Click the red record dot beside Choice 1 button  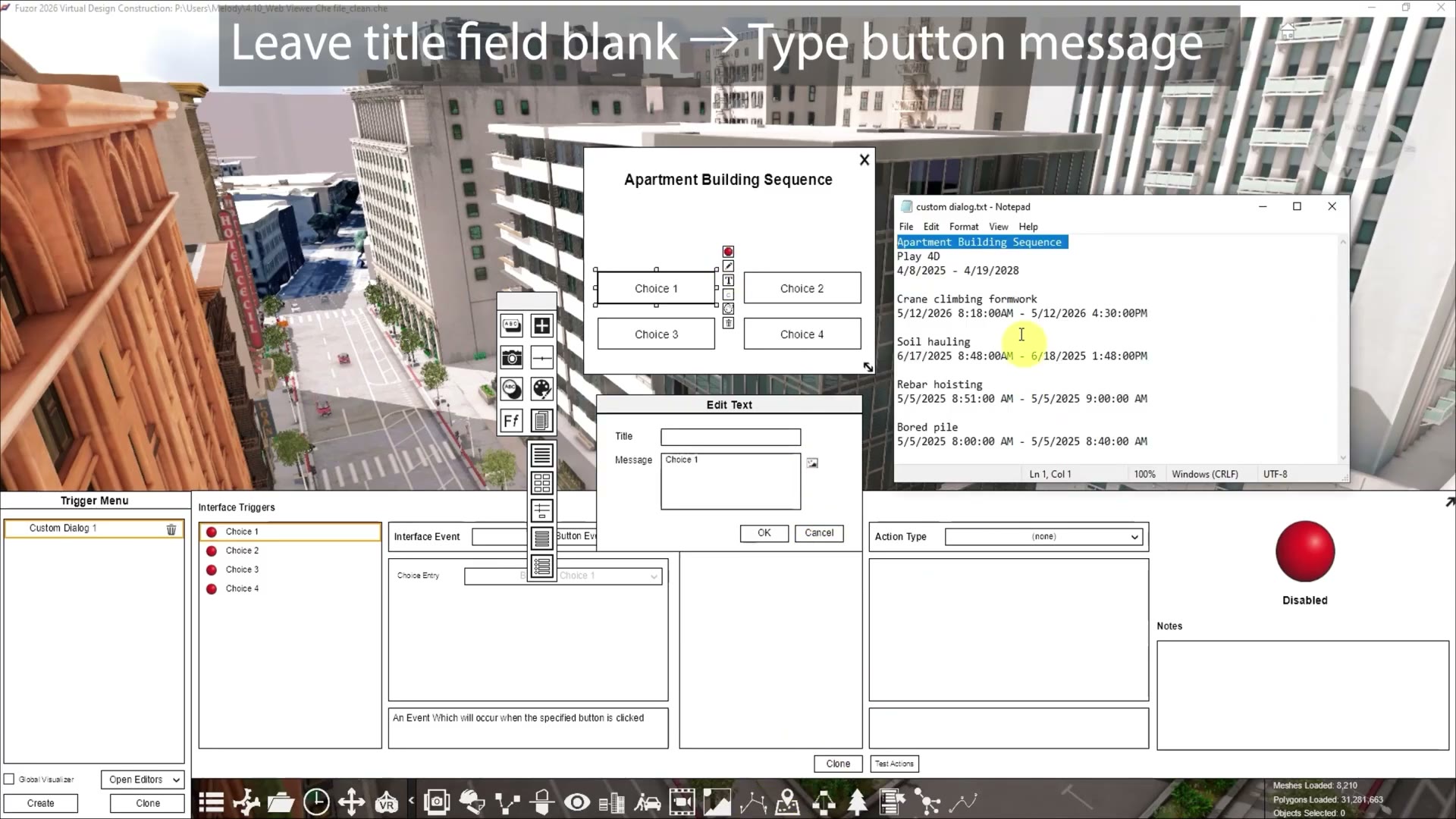click(x=728, y=252)
